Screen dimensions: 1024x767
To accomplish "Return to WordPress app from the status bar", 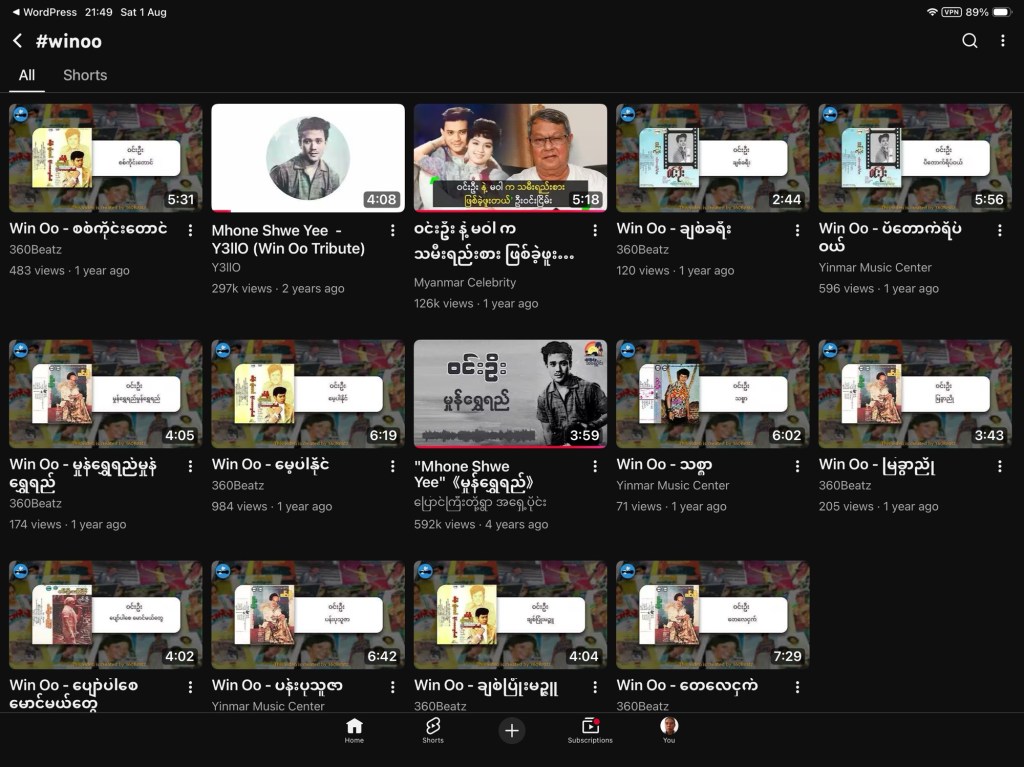I will pyautogui.click(x=44, y=12).
